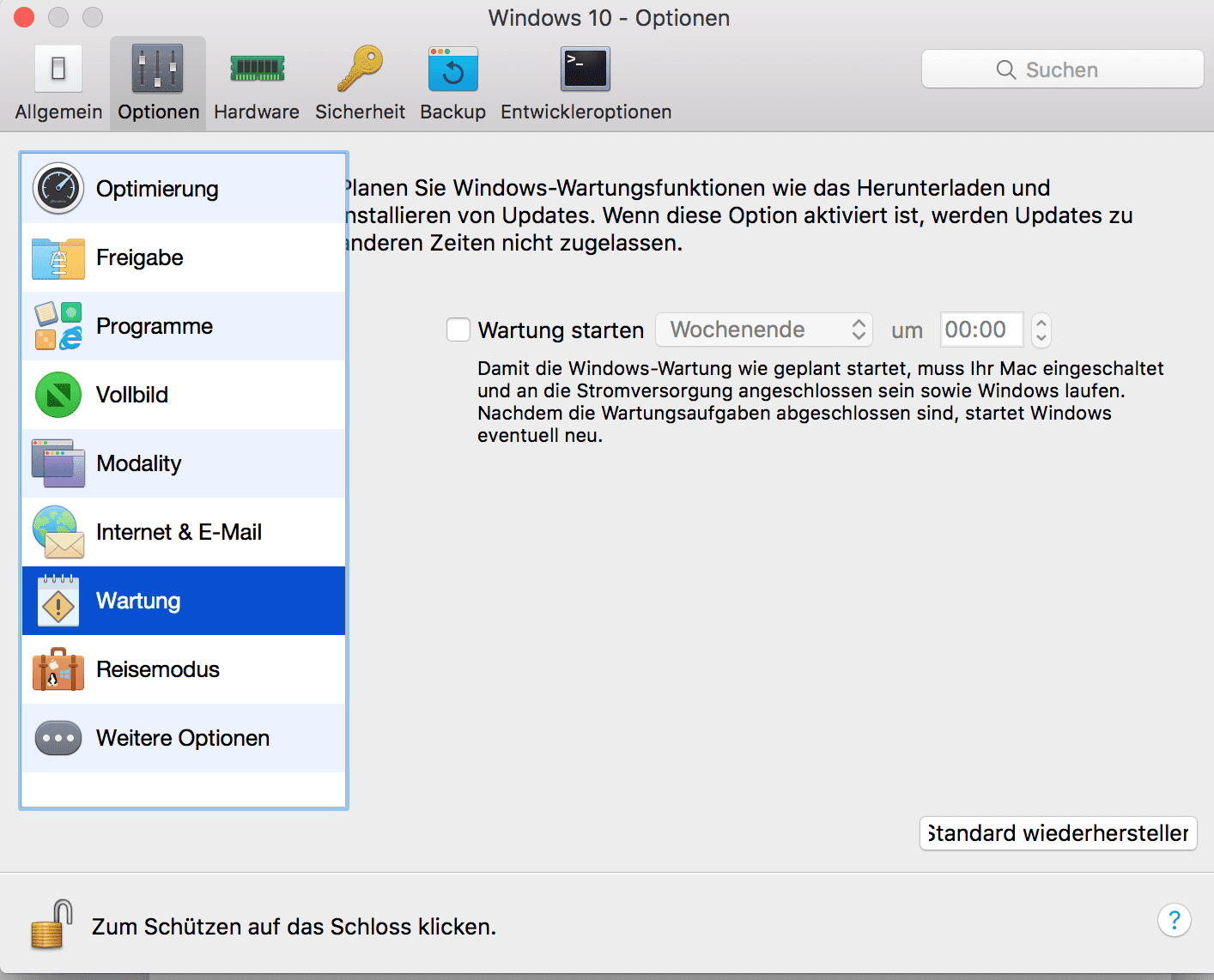Select Wartung in the sidebar list
Image resolution: width=1214 pixels, height=980 pixels.
(184, 601)
